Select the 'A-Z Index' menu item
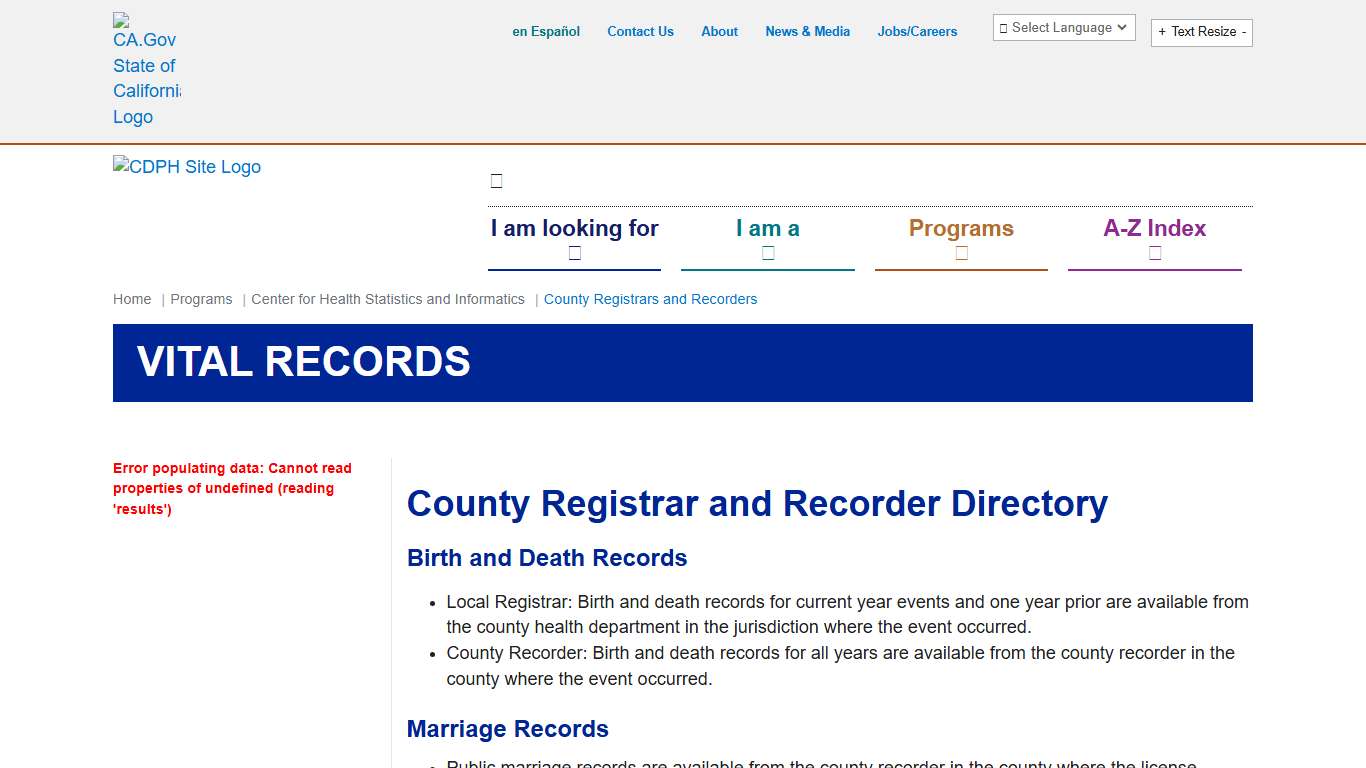The width and height of the screenshot is (1366, 768). point(1155,228)
